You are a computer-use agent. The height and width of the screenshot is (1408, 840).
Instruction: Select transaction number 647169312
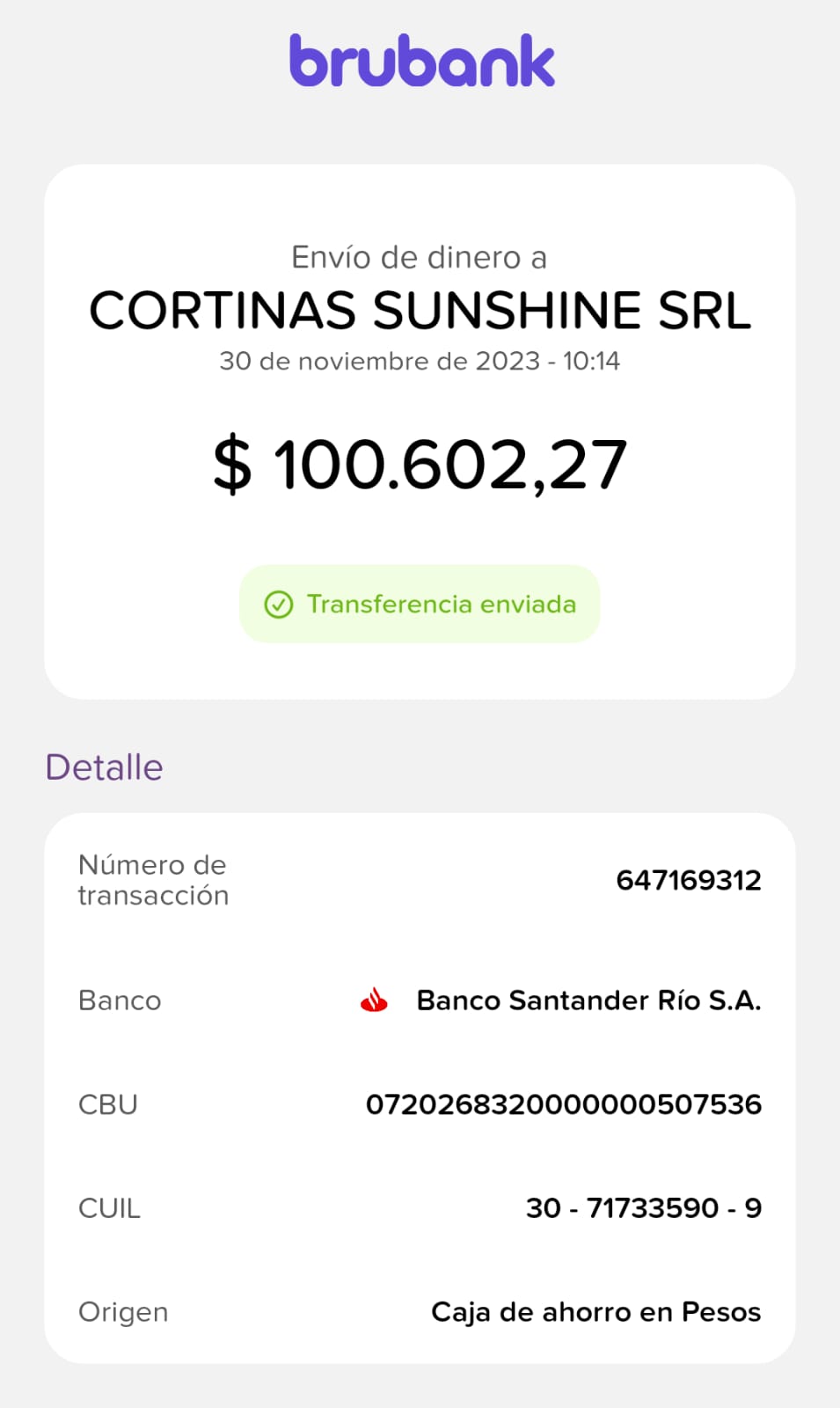click(689, 880)
